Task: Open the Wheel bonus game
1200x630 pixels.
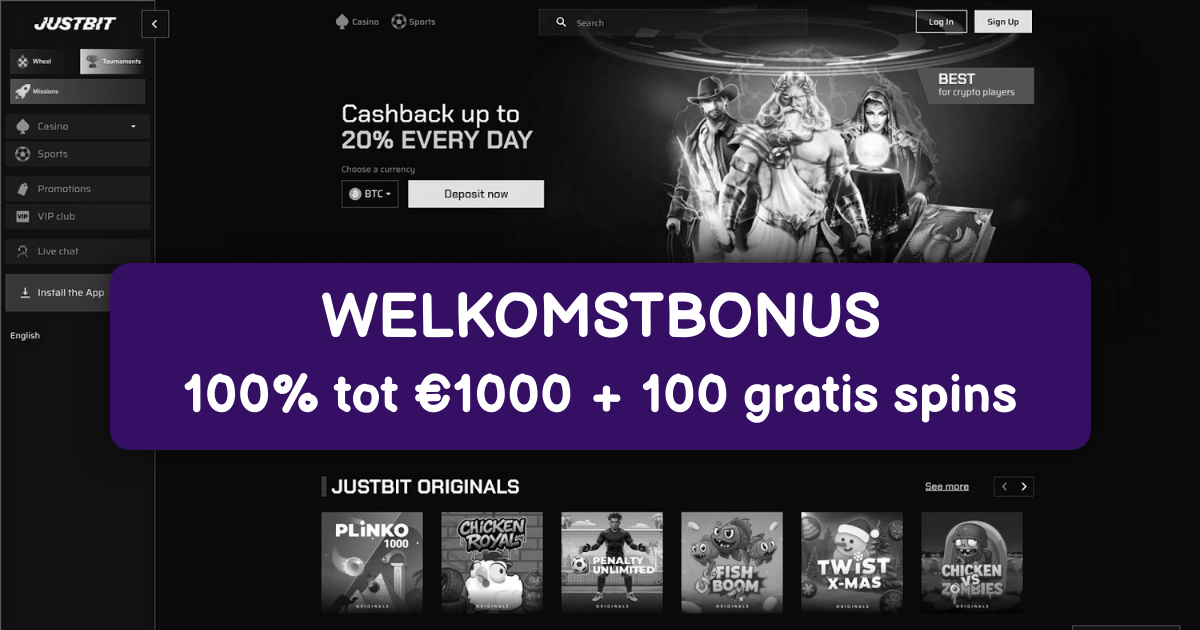Action: point(41,61)
